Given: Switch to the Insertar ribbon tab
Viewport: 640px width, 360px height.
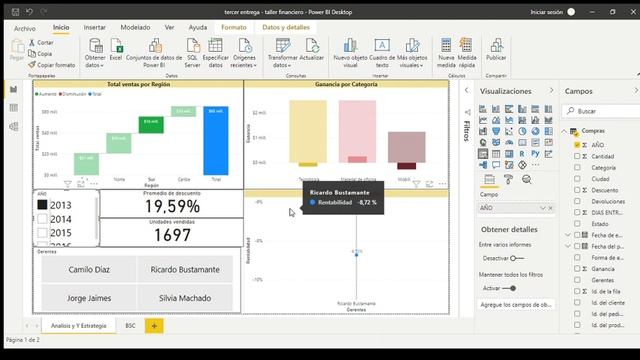Looking at the screenshot, I should coord(95,27).
